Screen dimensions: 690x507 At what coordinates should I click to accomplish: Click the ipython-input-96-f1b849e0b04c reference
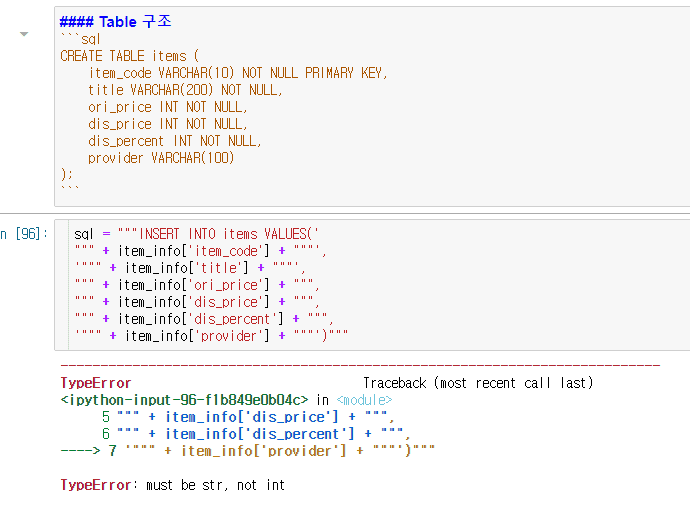[x=184, y=400]
